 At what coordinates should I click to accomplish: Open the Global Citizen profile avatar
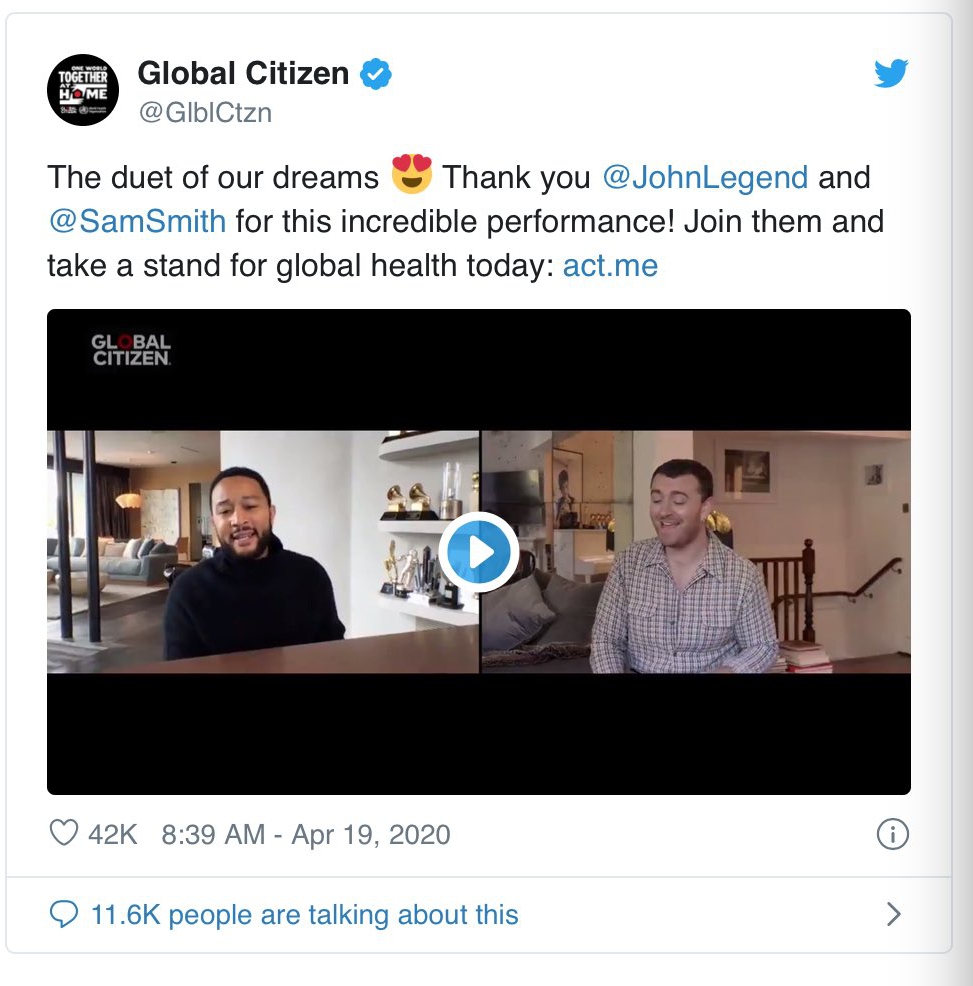pos(83,90)
